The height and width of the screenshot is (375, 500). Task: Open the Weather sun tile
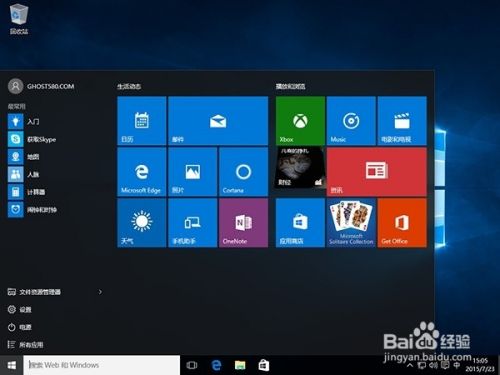pos(142,223)
